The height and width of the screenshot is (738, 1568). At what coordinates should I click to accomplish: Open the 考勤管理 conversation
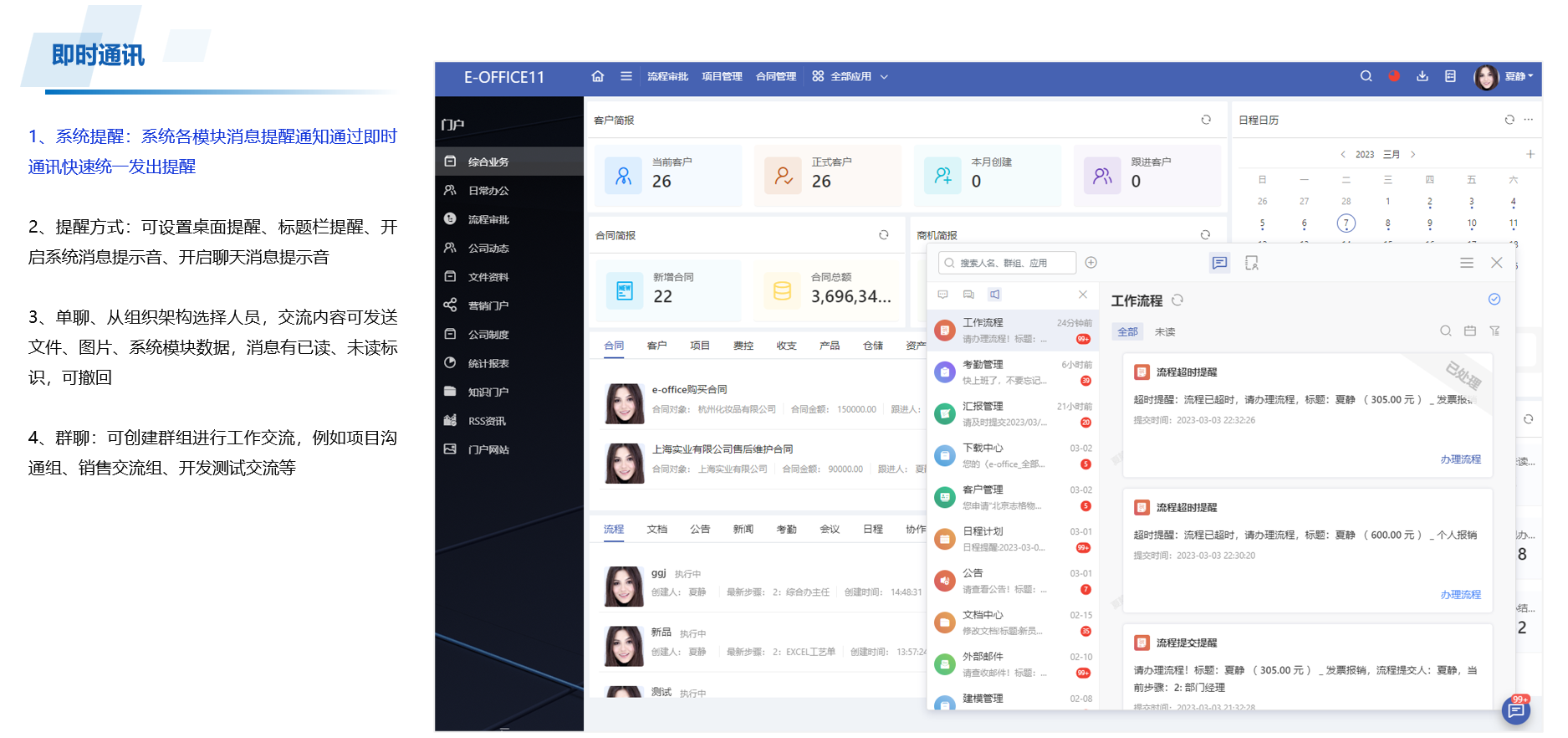click(1013, 372)
